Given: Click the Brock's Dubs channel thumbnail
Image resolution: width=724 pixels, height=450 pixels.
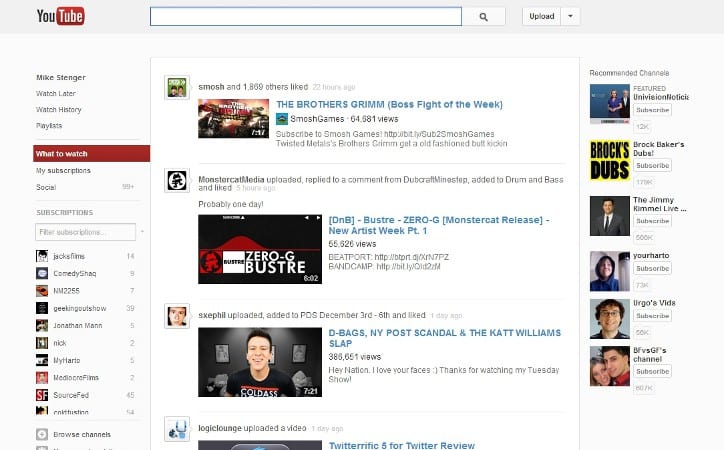Looking at the screenshot, I should click(x=609, y=160).
